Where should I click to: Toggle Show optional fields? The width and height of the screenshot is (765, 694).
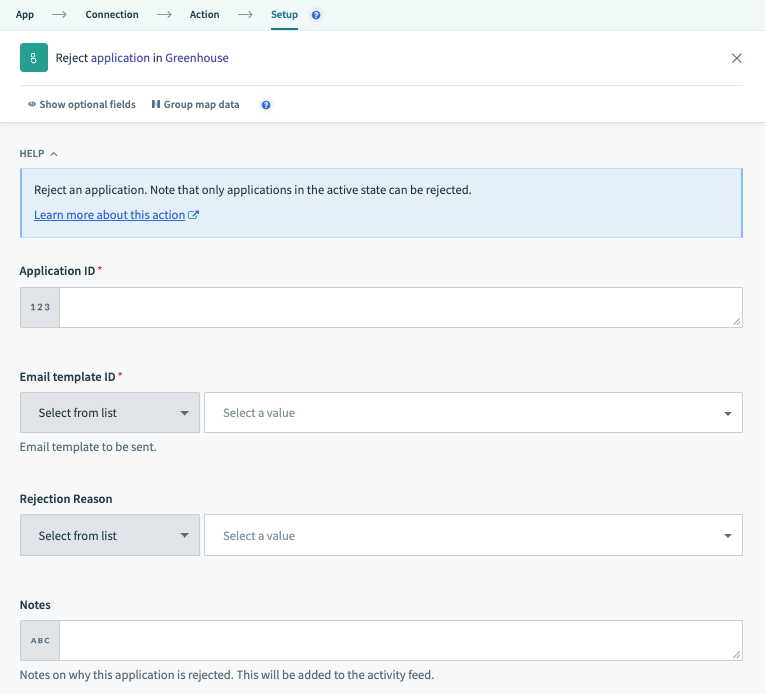click(82, 105)
